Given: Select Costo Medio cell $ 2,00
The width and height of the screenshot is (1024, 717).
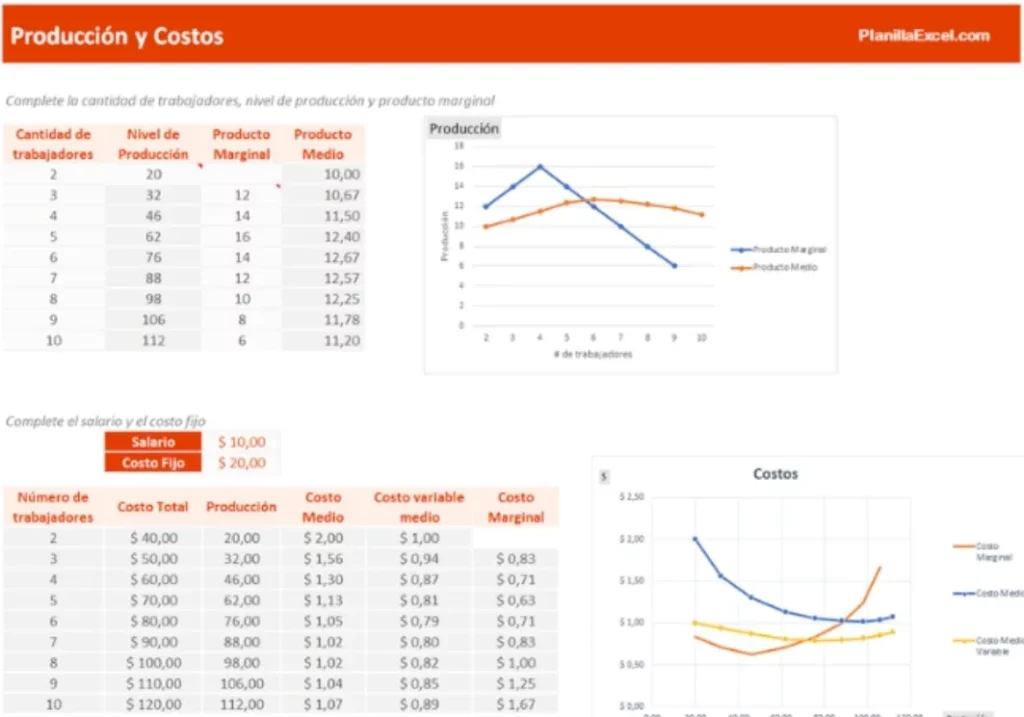Looking at the screenshot, I should tap(323, 538).
